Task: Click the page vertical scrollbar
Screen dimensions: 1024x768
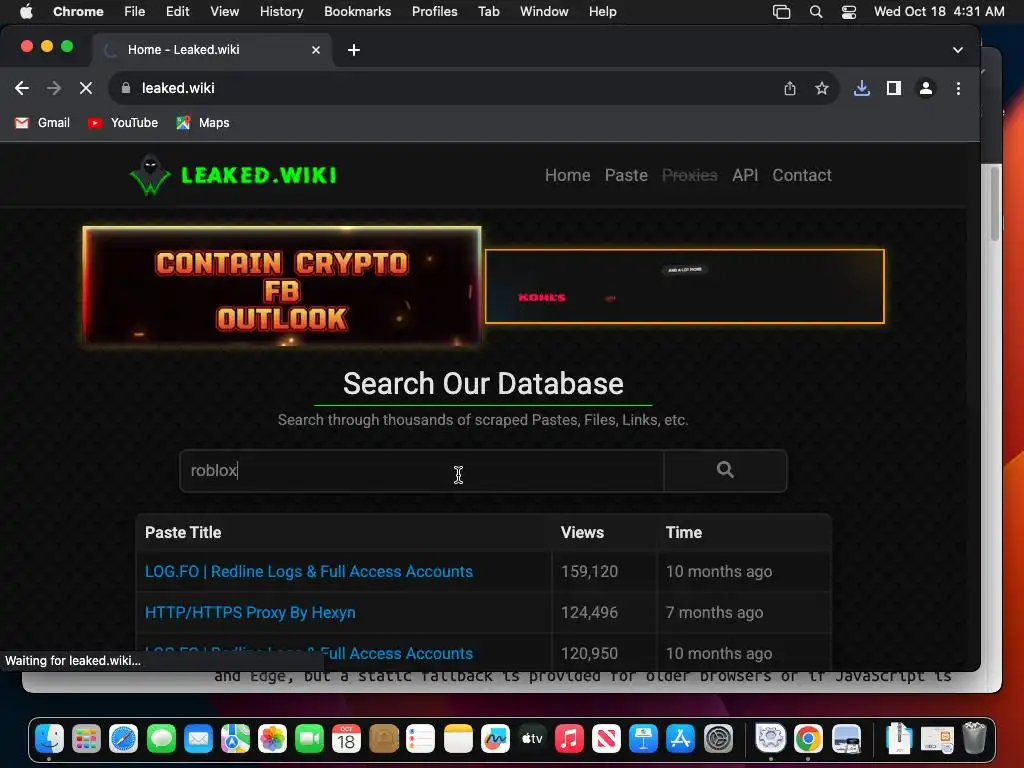Action: coord(995,204)
